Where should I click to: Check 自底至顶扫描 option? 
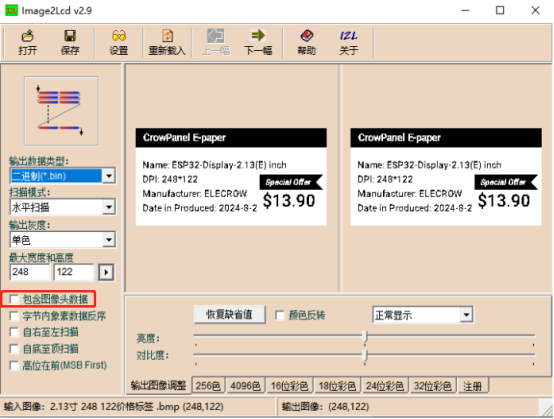(x=14, y=349)
